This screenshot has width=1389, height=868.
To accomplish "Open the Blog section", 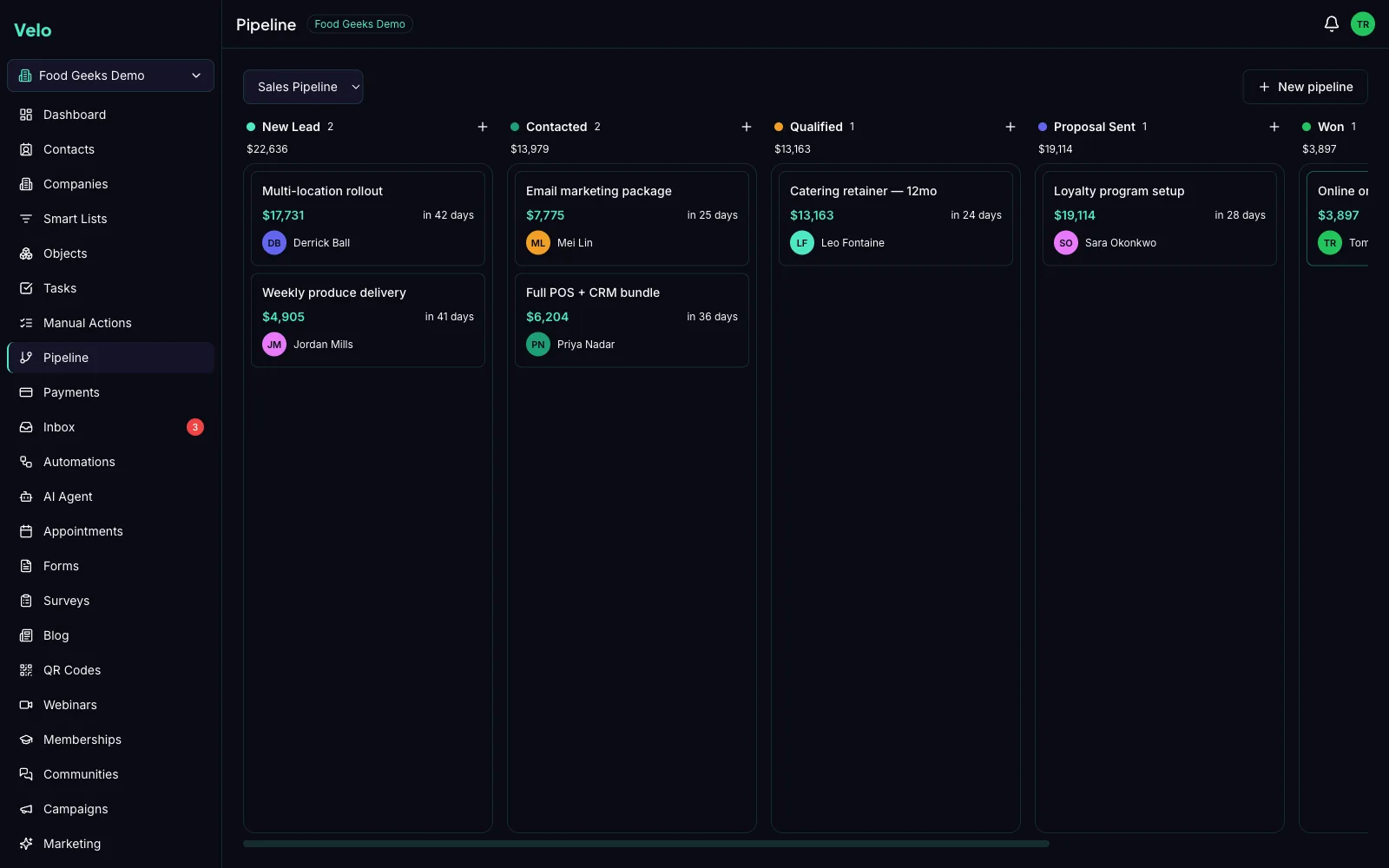I will point(110,635).
